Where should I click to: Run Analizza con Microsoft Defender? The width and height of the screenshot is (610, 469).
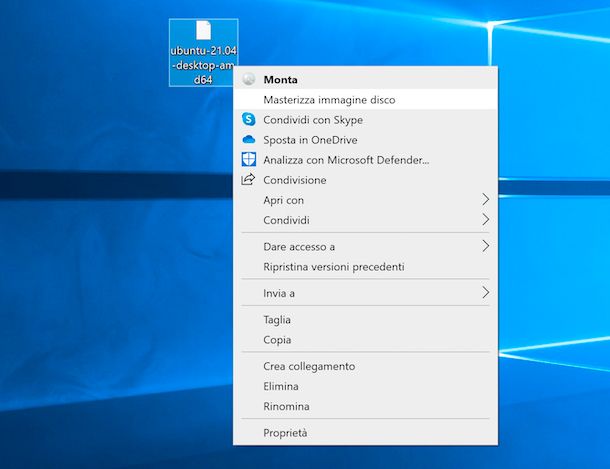[365, 160]
